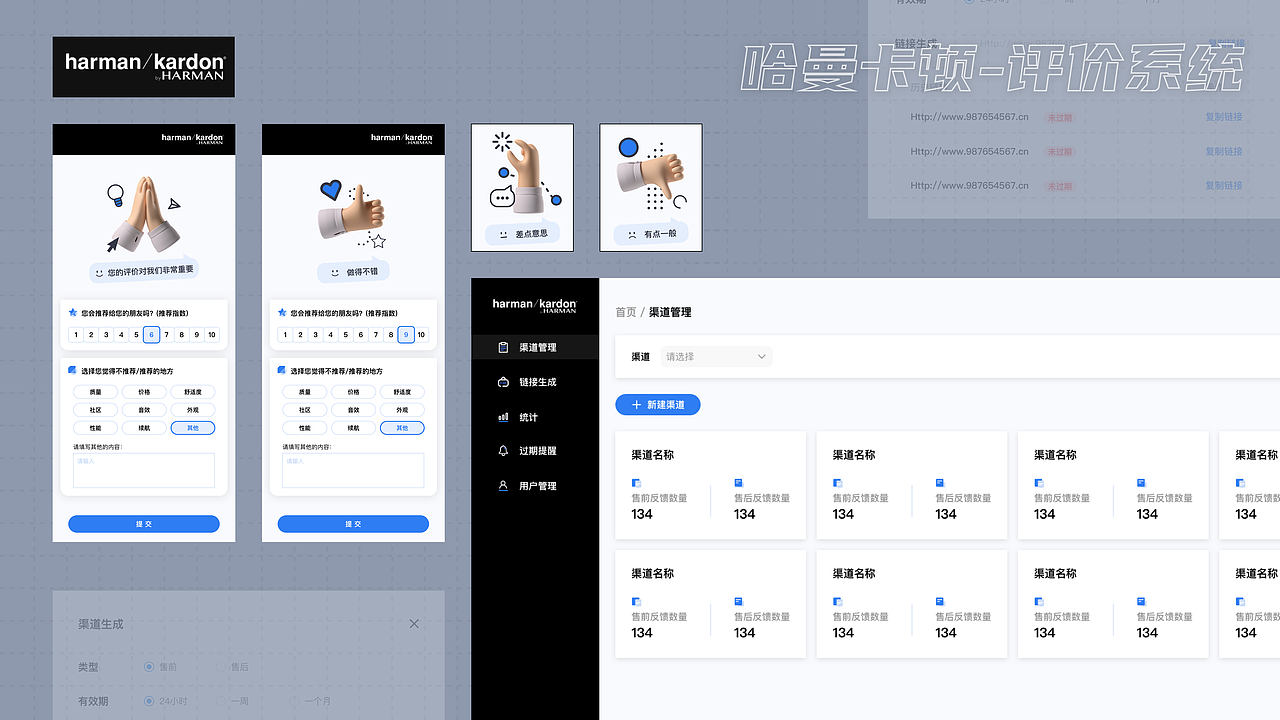Click the smiley icon beside 做得不错
The image size is (1280, 720).
click(335, 272)
